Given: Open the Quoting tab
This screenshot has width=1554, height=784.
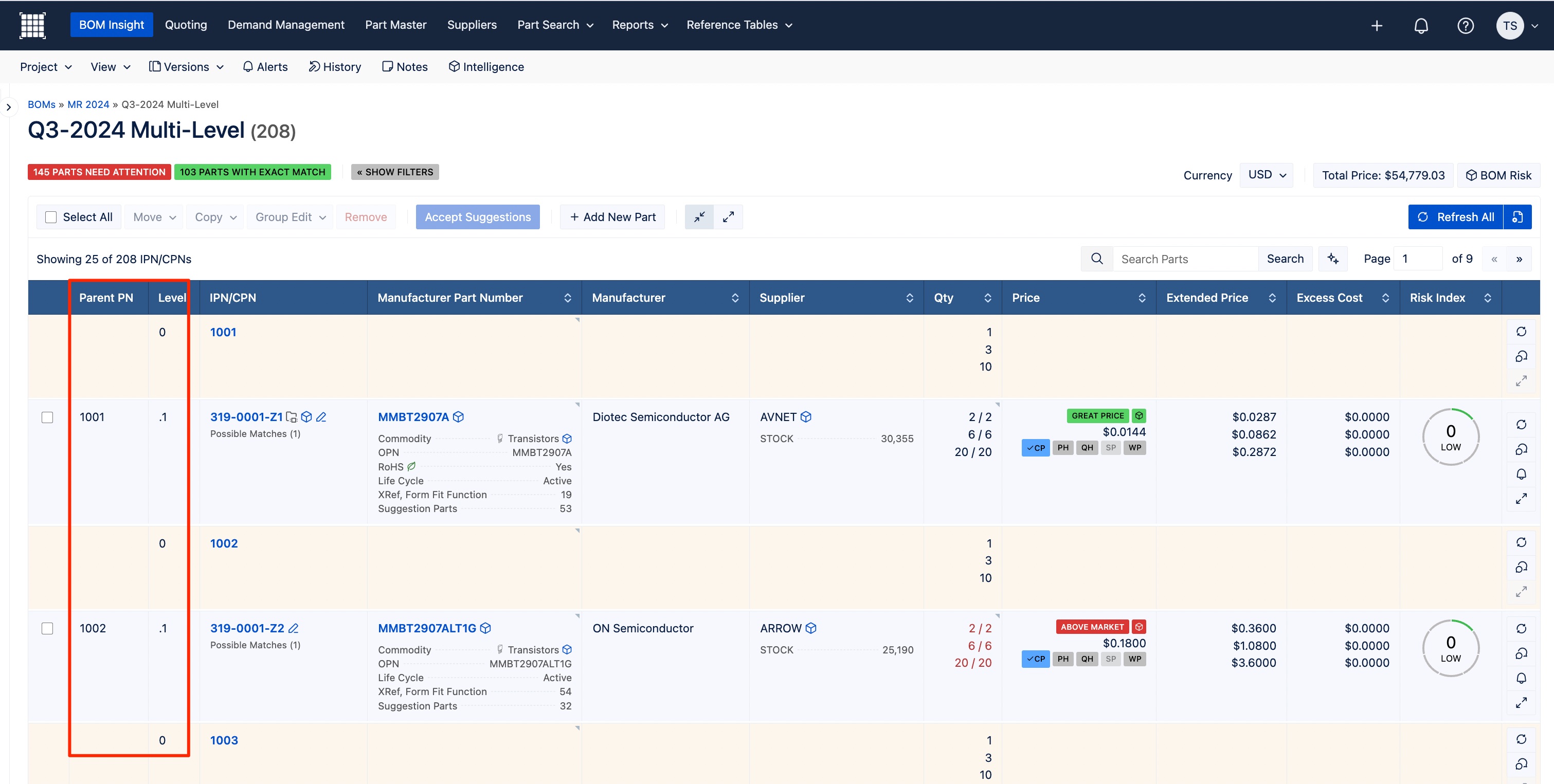Looking at the screenshot, I should click(186, 25).
